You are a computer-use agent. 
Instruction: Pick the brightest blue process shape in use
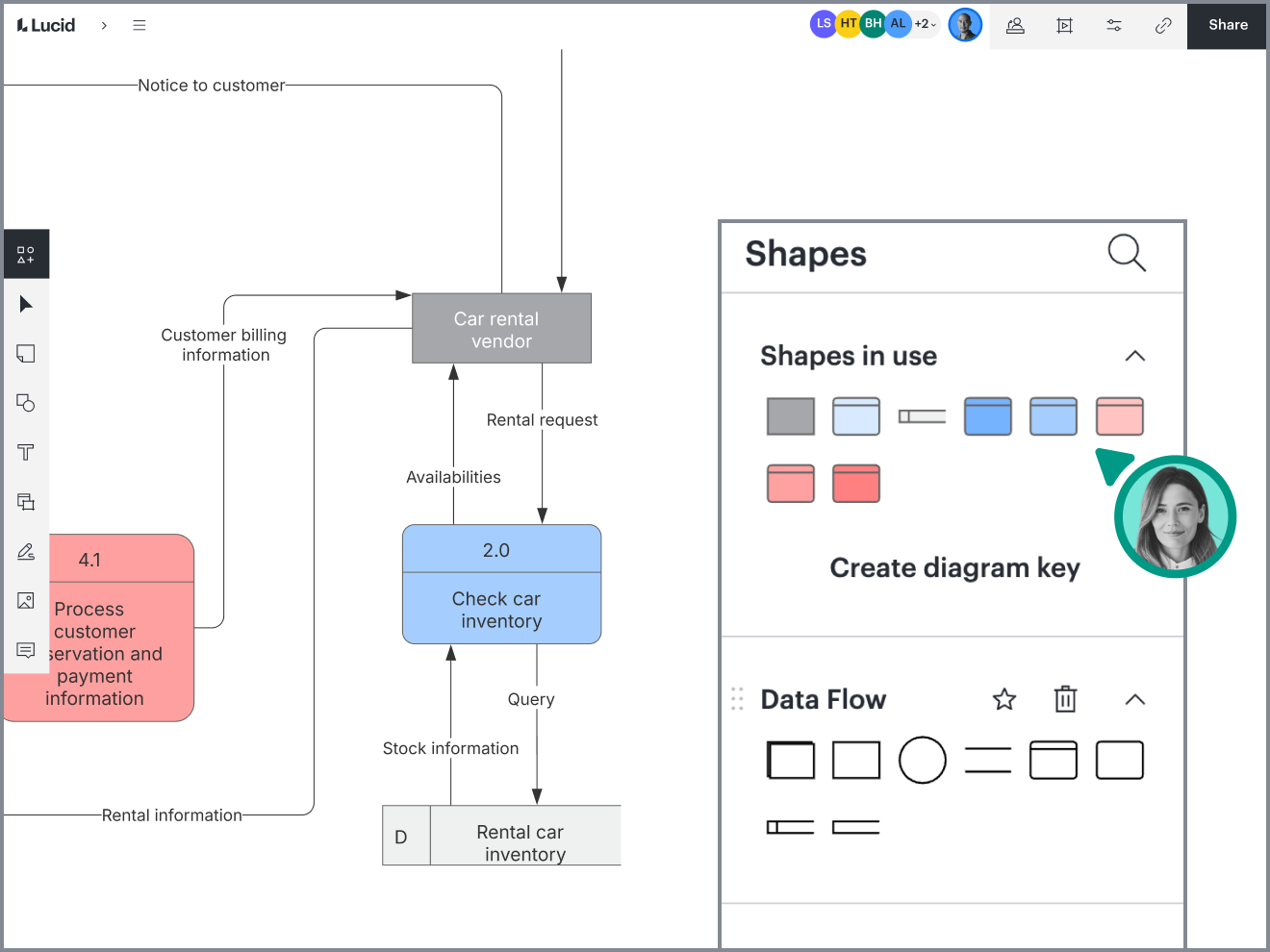(x=988, y=416)
